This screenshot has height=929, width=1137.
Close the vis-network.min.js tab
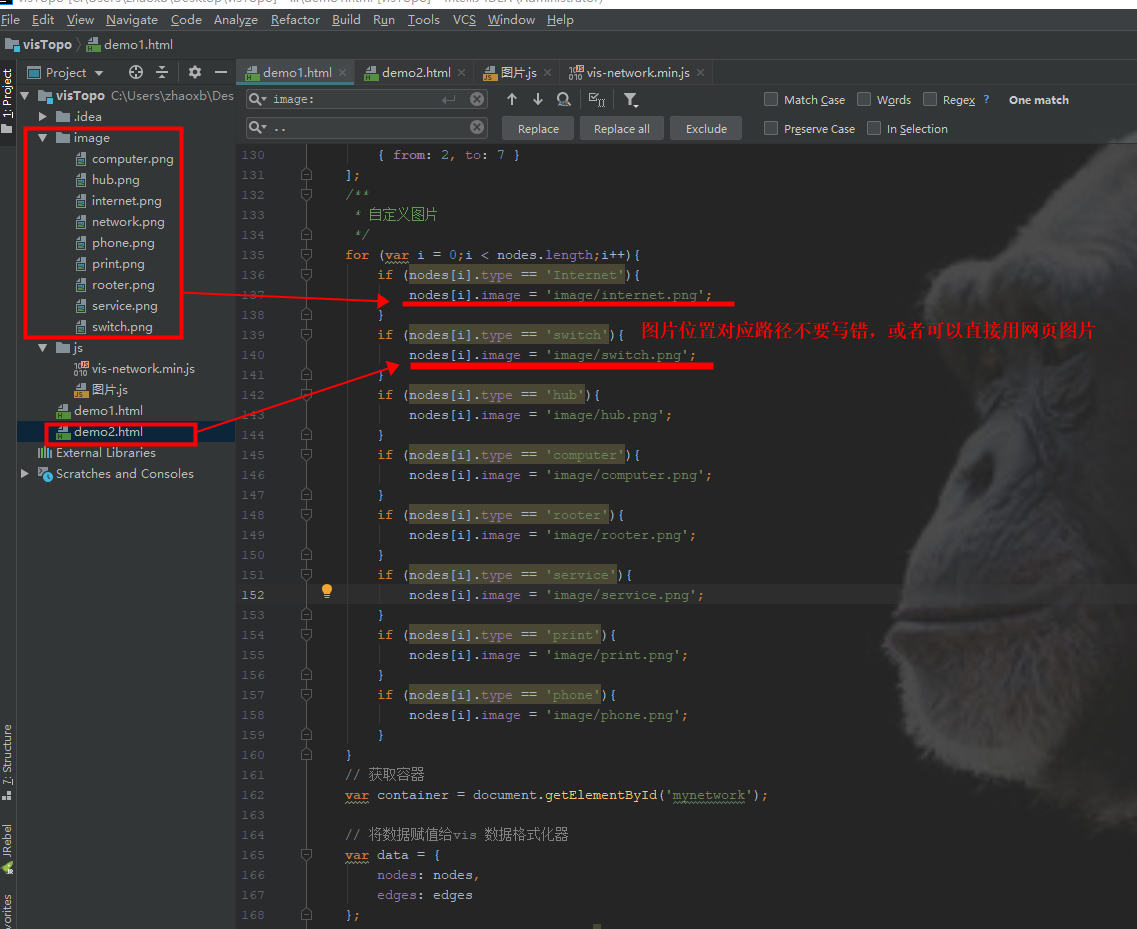[x=700, y=73]
